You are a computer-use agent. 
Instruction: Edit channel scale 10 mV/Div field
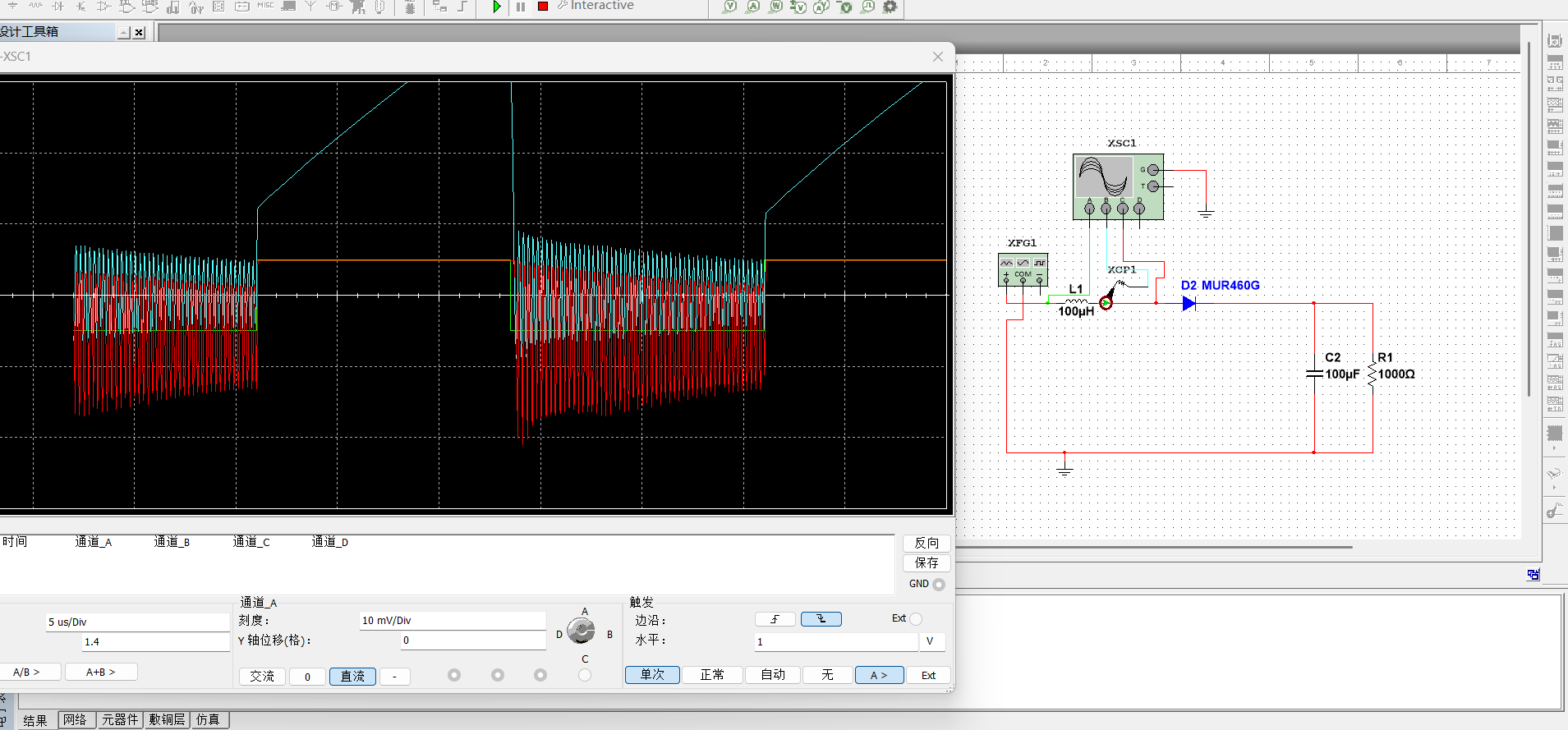[x=453, y=620]
